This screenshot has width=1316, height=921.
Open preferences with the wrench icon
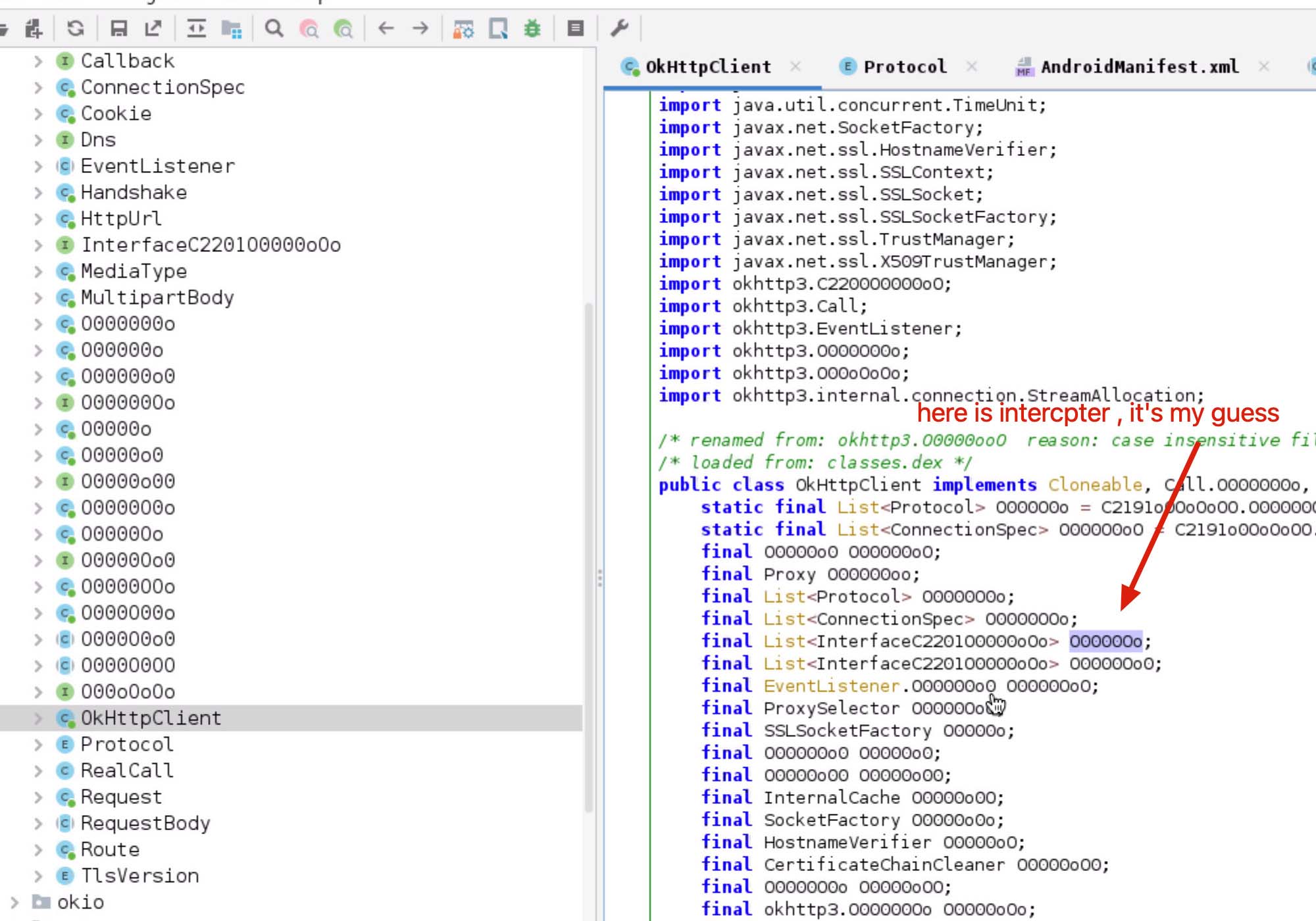[619, 28]
